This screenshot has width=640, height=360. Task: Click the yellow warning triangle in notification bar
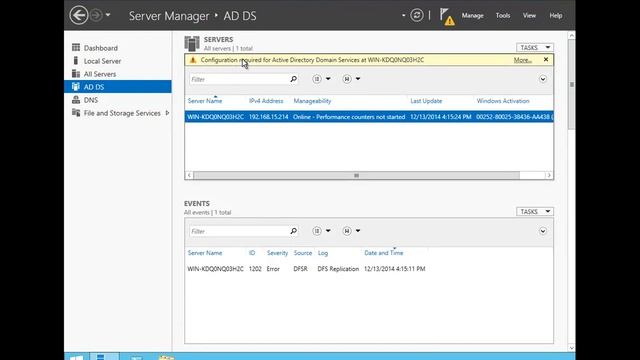point(193,60)
